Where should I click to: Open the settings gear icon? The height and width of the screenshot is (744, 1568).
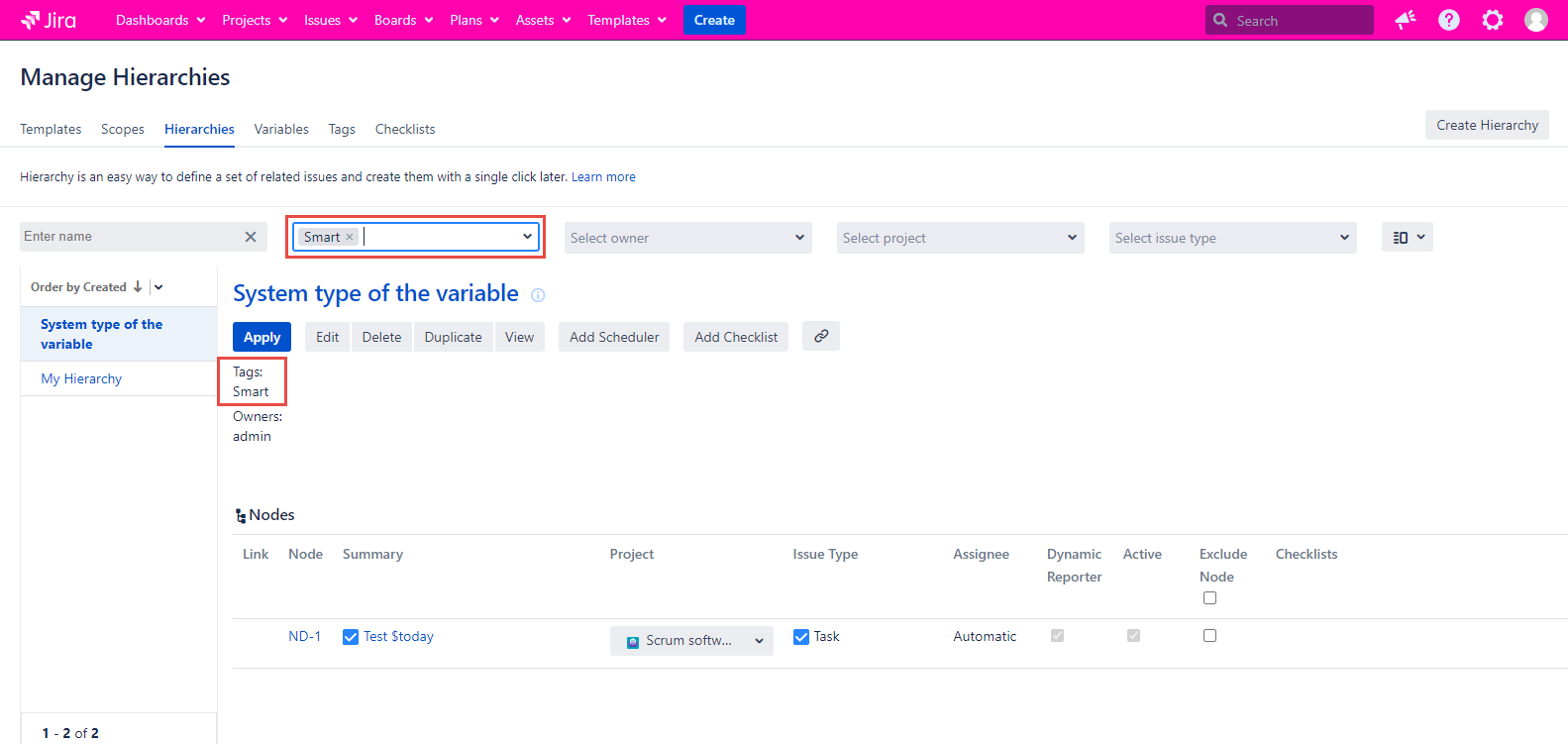coord(1492,20)
